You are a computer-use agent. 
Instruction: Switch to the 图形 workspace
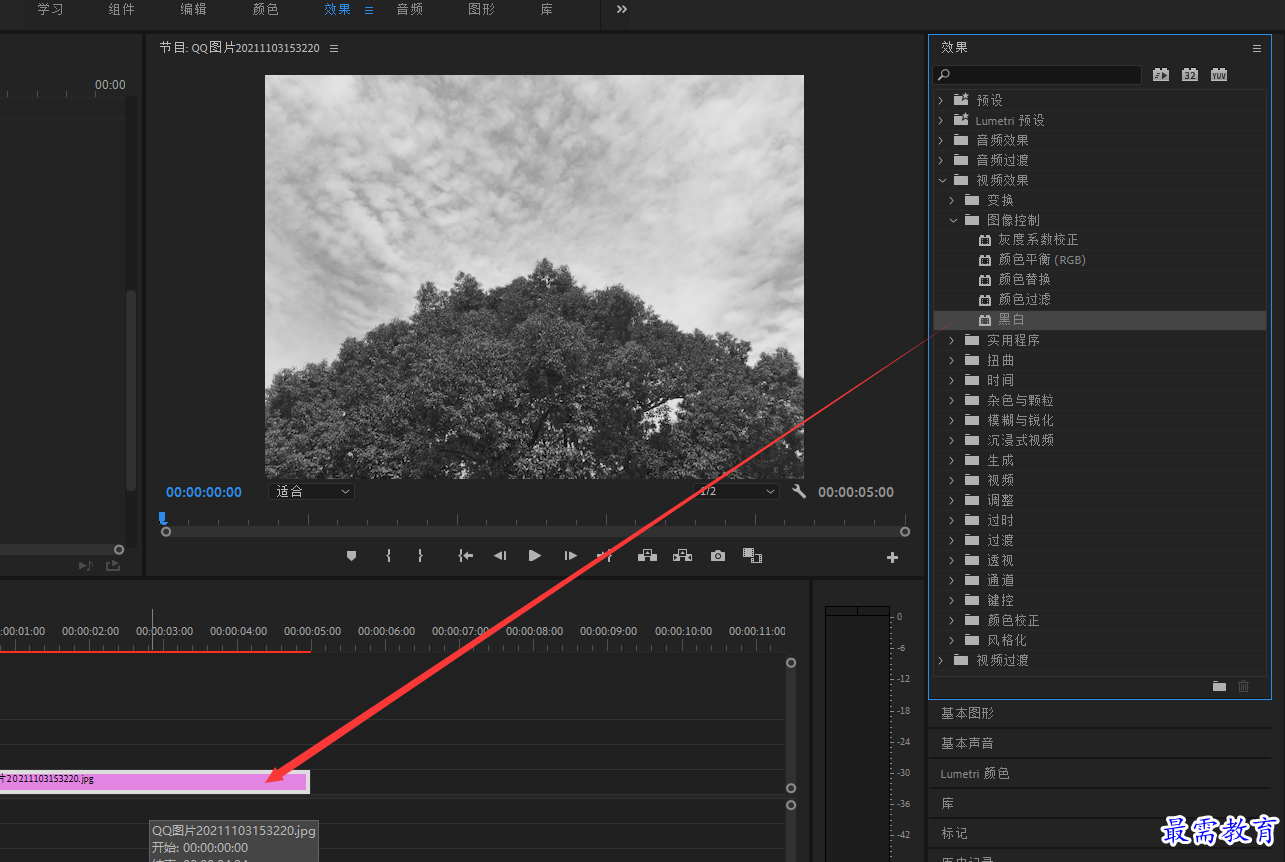(482, 10)
